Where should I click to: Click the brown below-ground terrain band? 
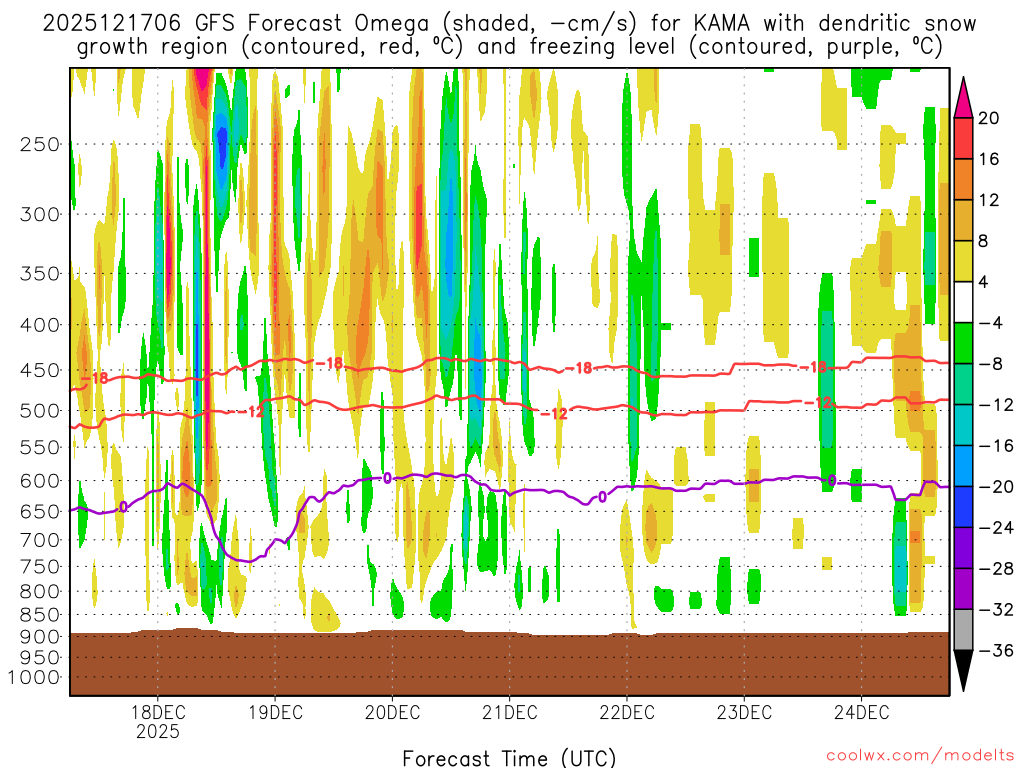tap(509, 664)
